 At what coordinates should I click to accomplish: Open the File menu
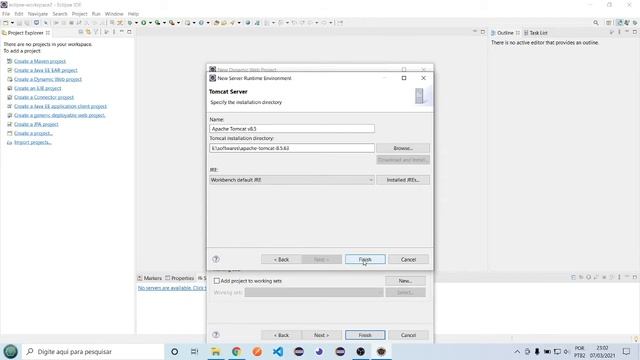[6, 14]
